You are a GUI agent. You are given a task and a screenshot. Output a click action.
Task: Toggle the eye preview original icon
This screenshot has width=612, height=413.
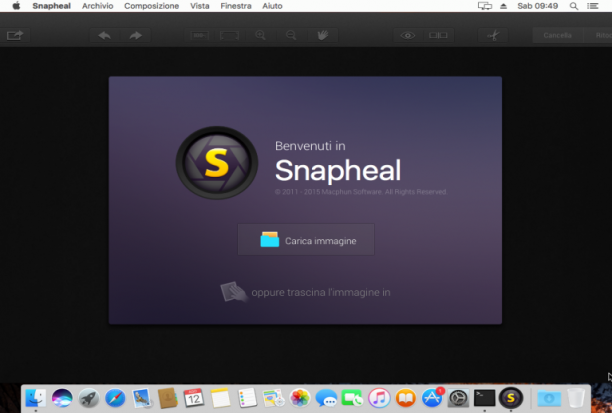tap(407, 36)
